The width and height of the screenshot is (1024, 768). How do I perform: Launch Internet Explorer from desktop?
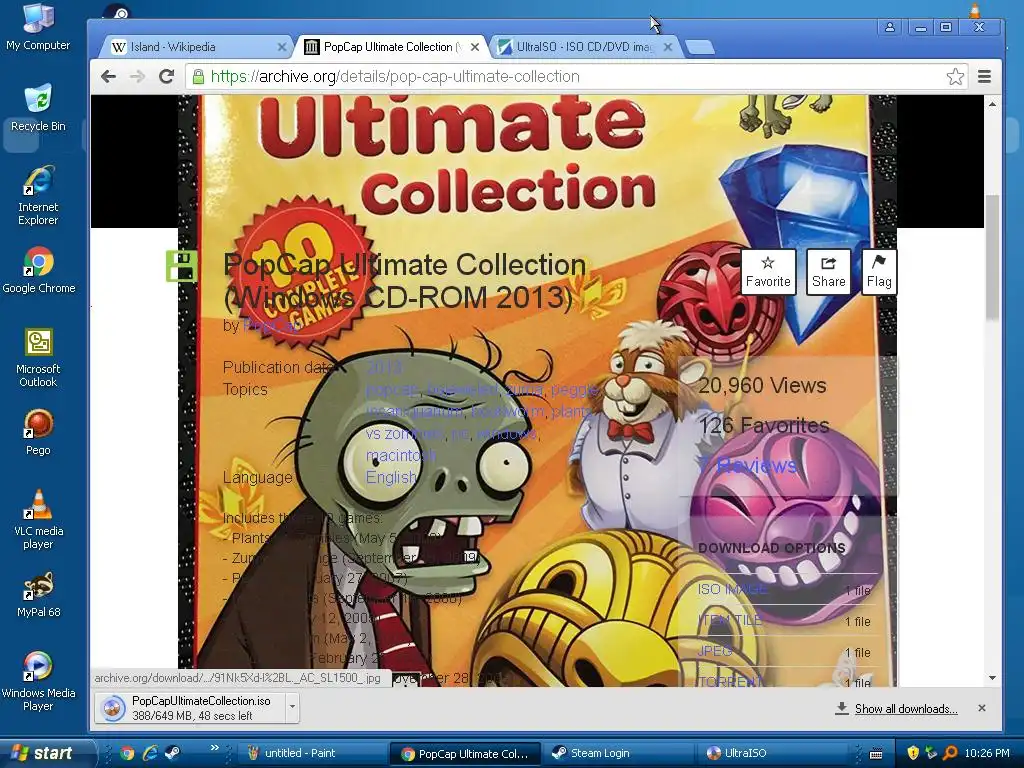coord(38,196)
